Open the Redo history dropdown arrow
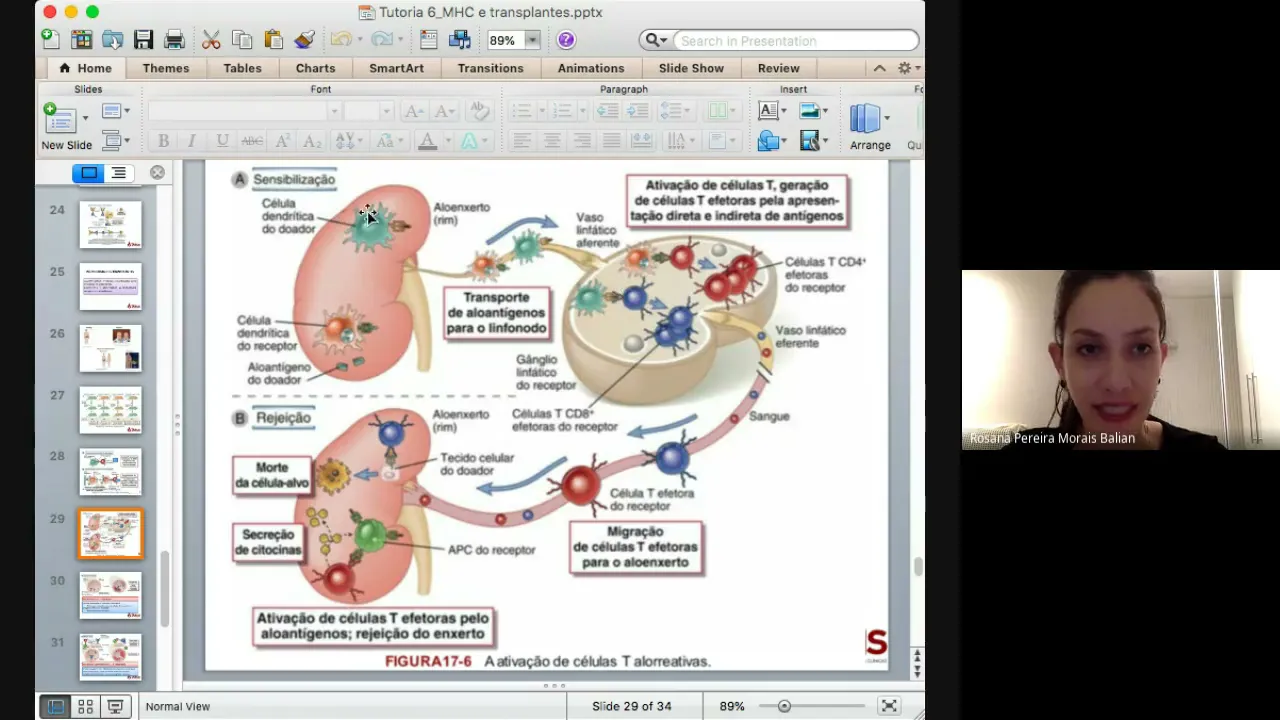1280x720 pixels. pos(399,40)
